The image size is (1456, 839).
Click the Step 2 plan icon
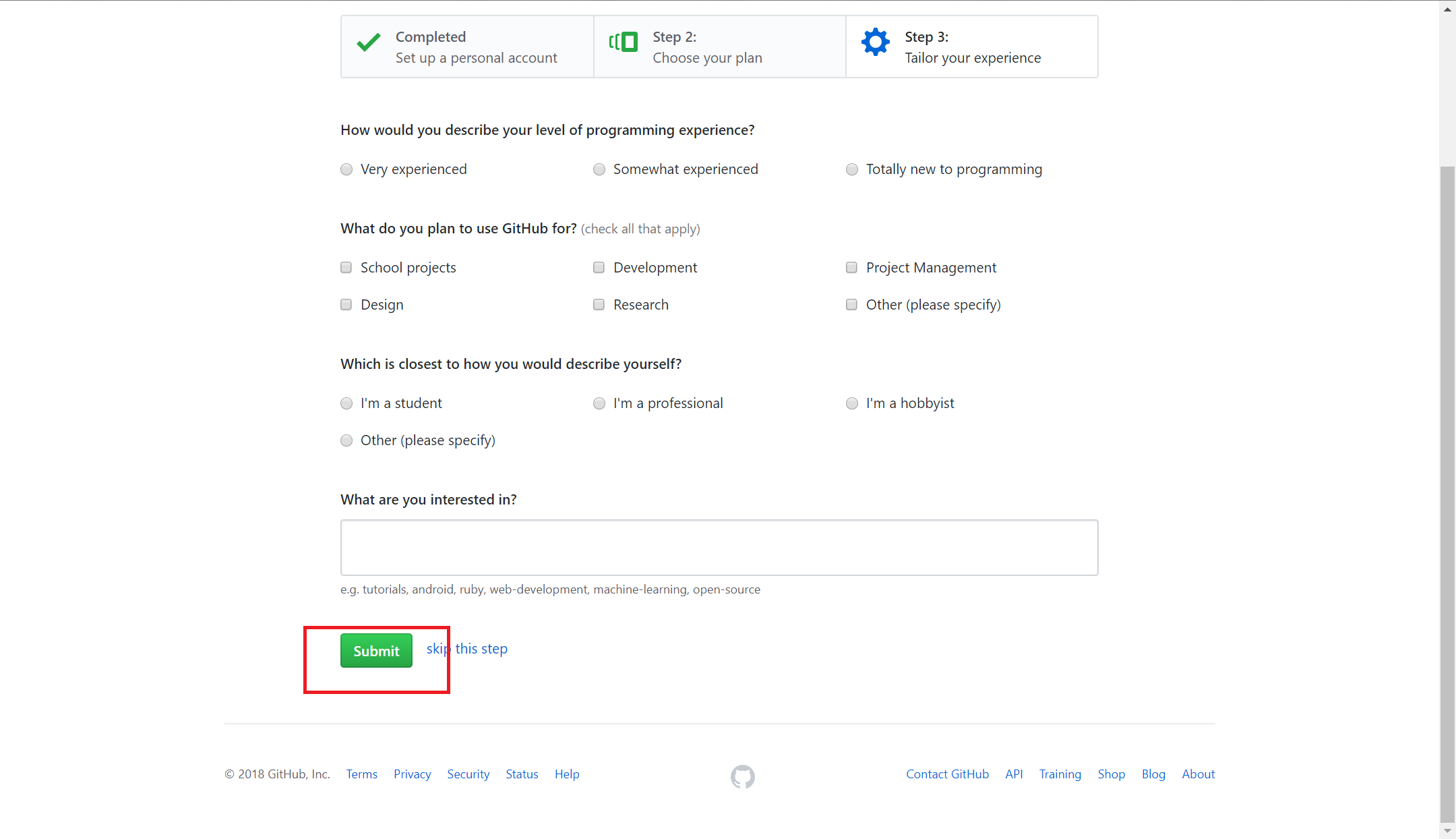click(624, 42)
